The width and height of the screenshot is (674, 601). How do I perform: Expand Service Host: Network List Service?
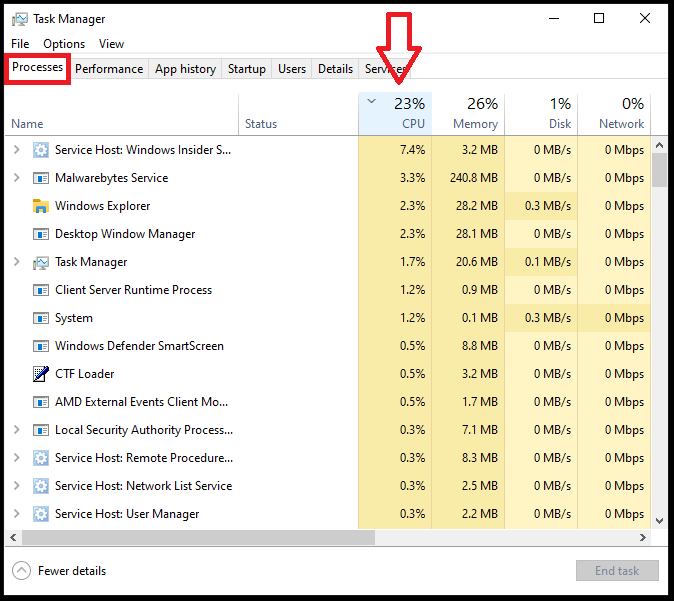point(16,485)
